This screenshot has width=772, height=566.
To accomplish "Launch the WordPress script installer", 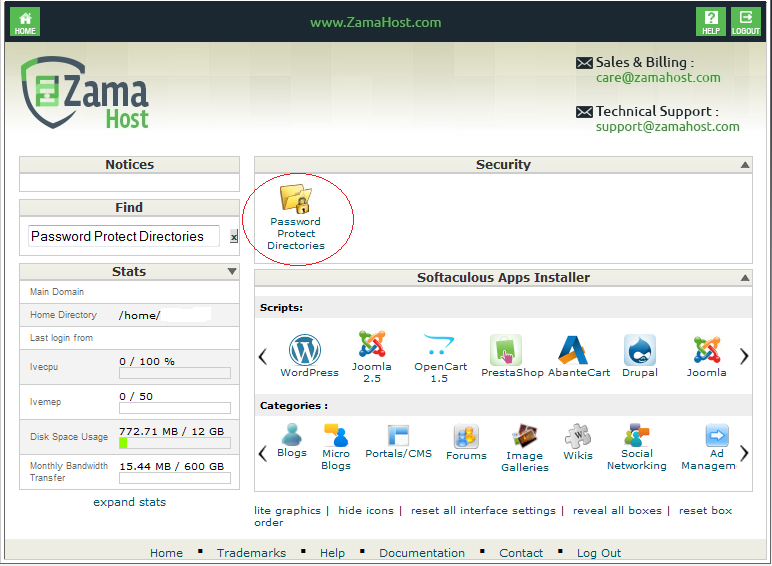I will pyautogui.click(x=305, y=349).
